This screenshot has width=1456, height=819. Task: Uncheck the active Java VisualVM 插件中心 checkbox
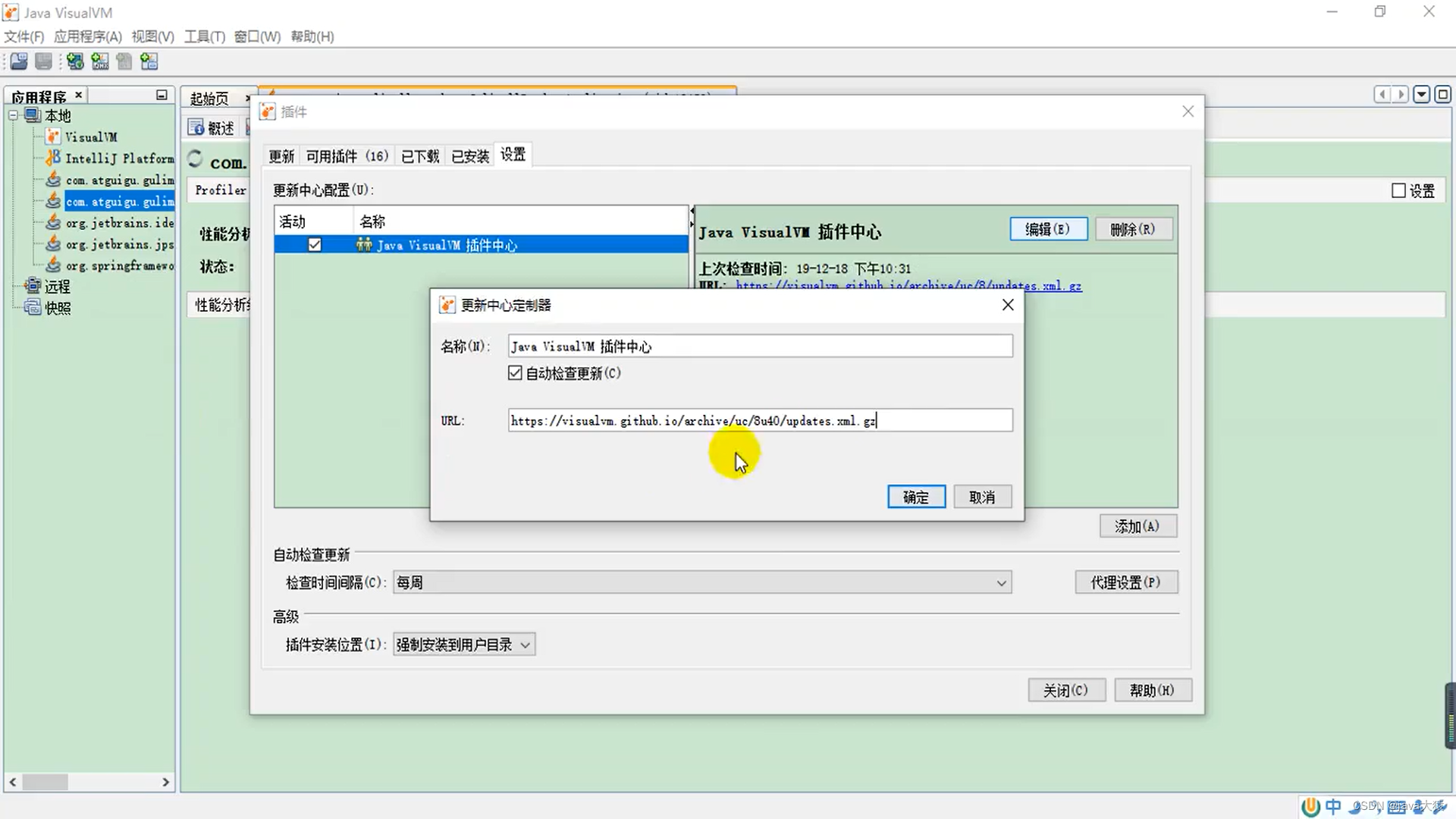pyautogui.click(x=315, y=245)
